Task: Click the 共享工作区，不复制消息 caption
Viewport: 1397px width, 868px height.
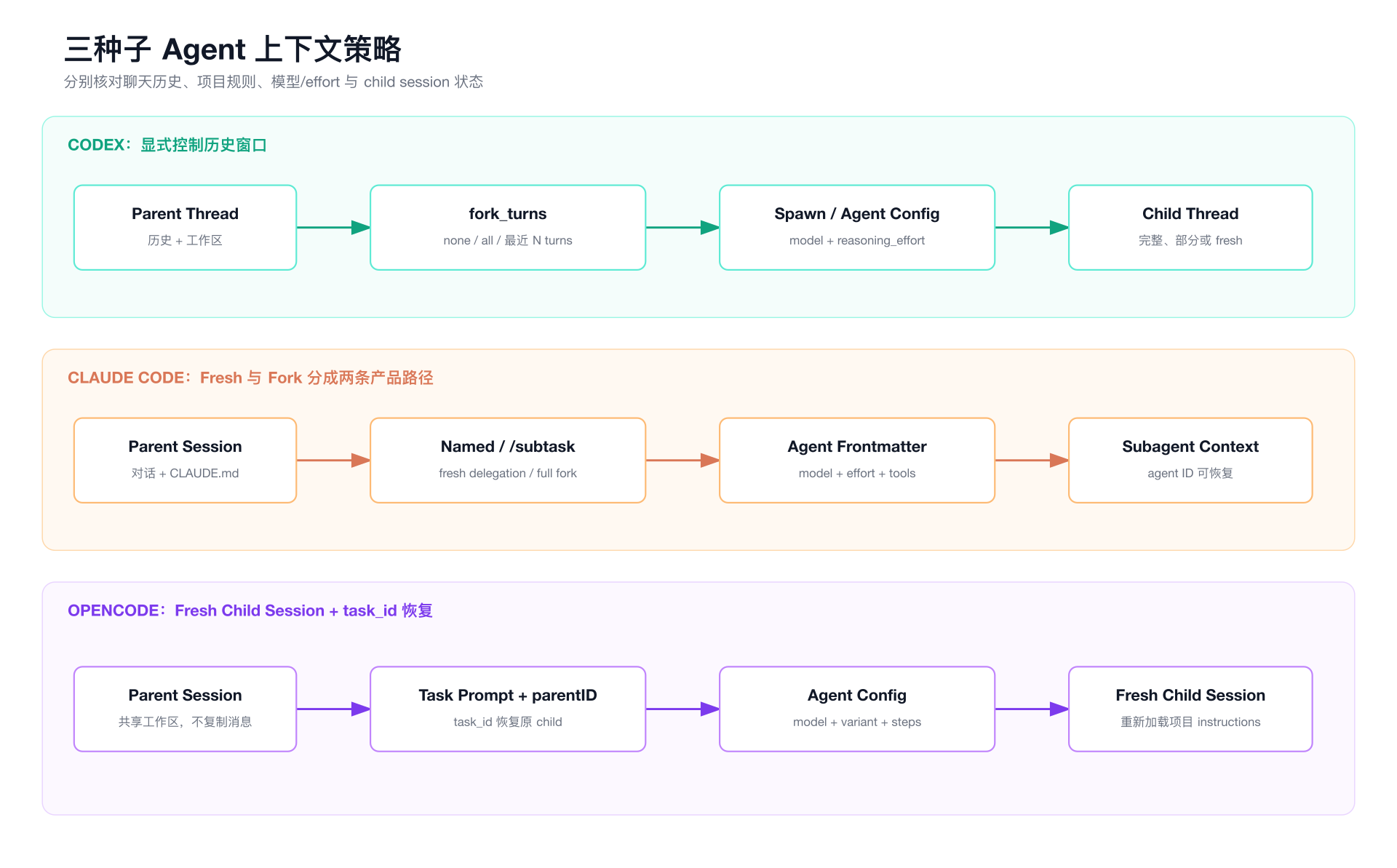Action: click(186, 722)
